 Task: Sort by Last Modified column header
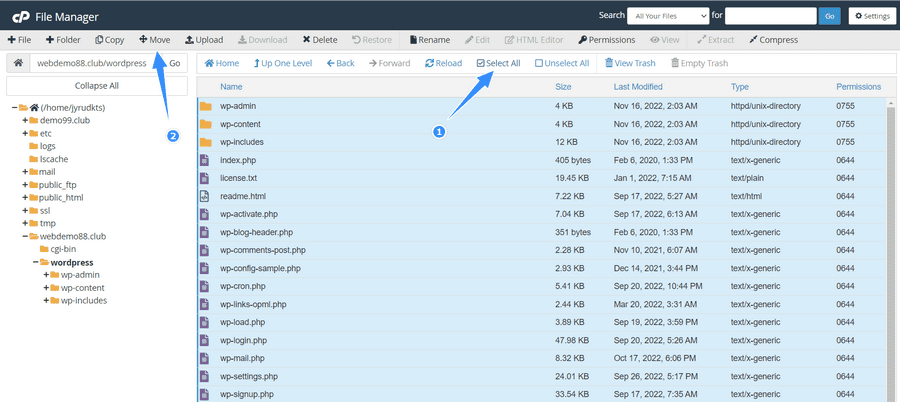click(x=638, y=87)
